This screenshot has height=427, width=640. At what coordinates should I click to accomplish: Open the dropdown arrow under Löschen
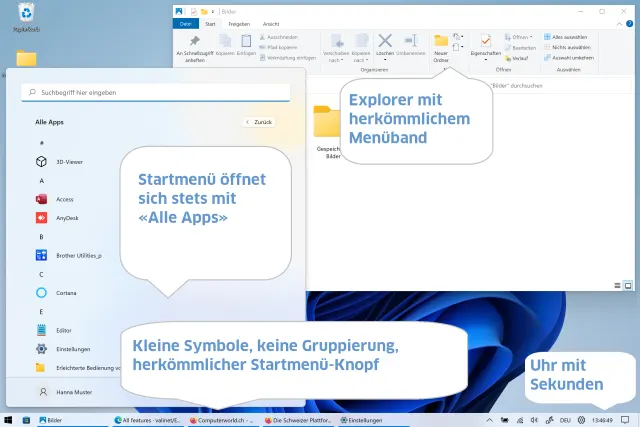pyautogui.click(x=385, y=60)
